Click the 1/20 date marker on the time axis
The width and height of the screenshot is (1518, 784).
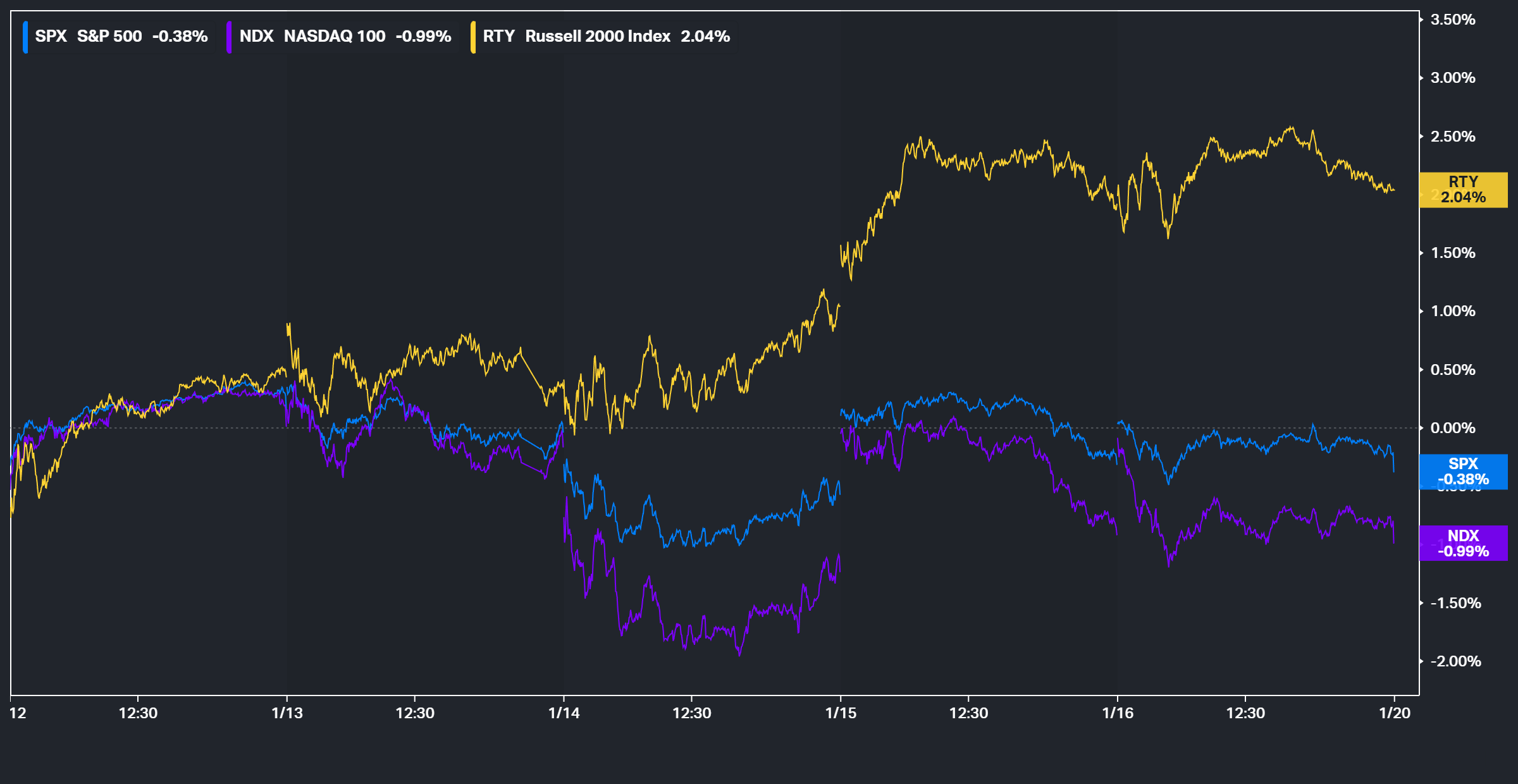[1395, 713]
